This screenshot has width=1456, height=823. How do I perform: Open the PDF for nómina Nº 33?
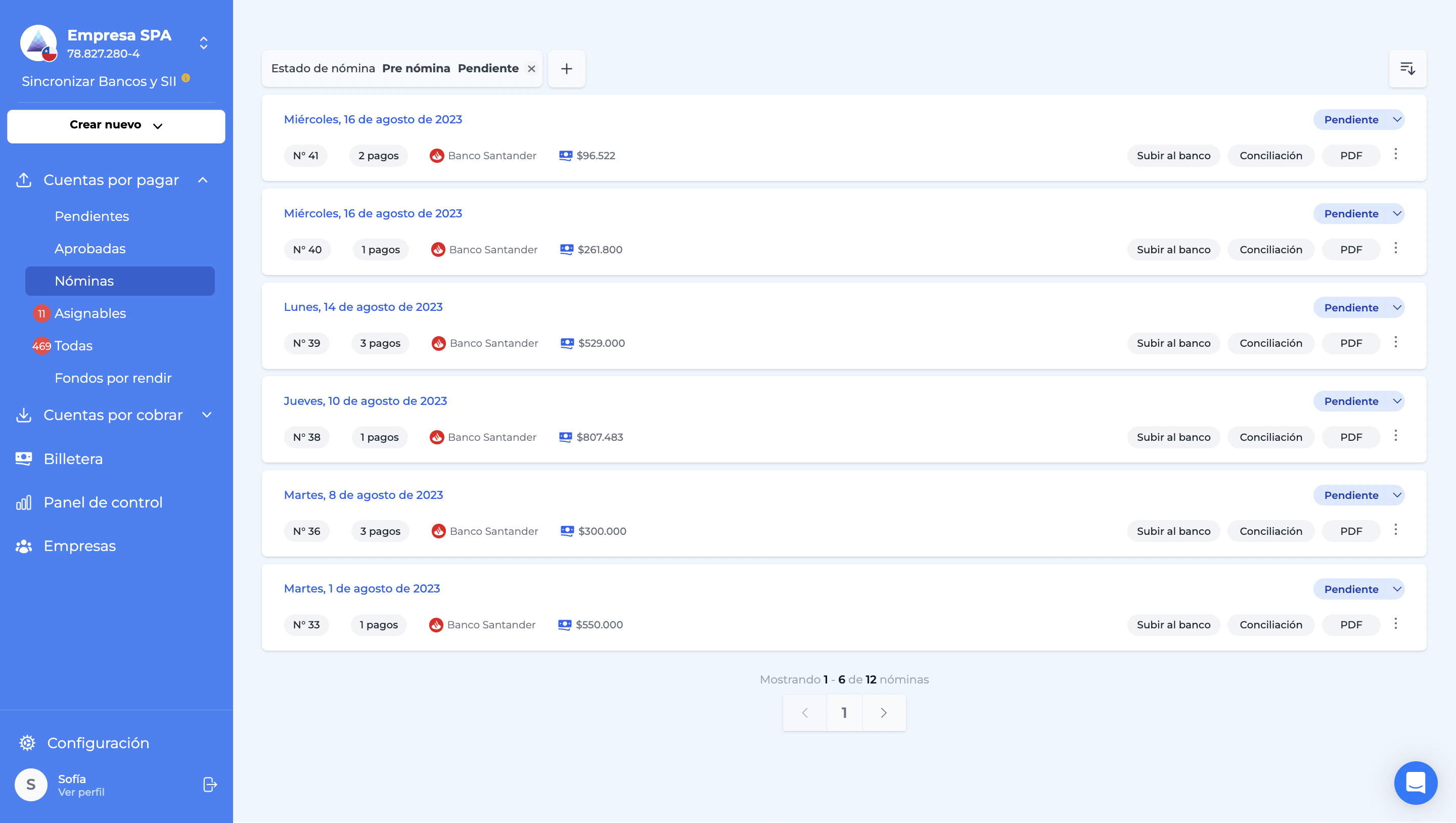[x=1351, y=625]
